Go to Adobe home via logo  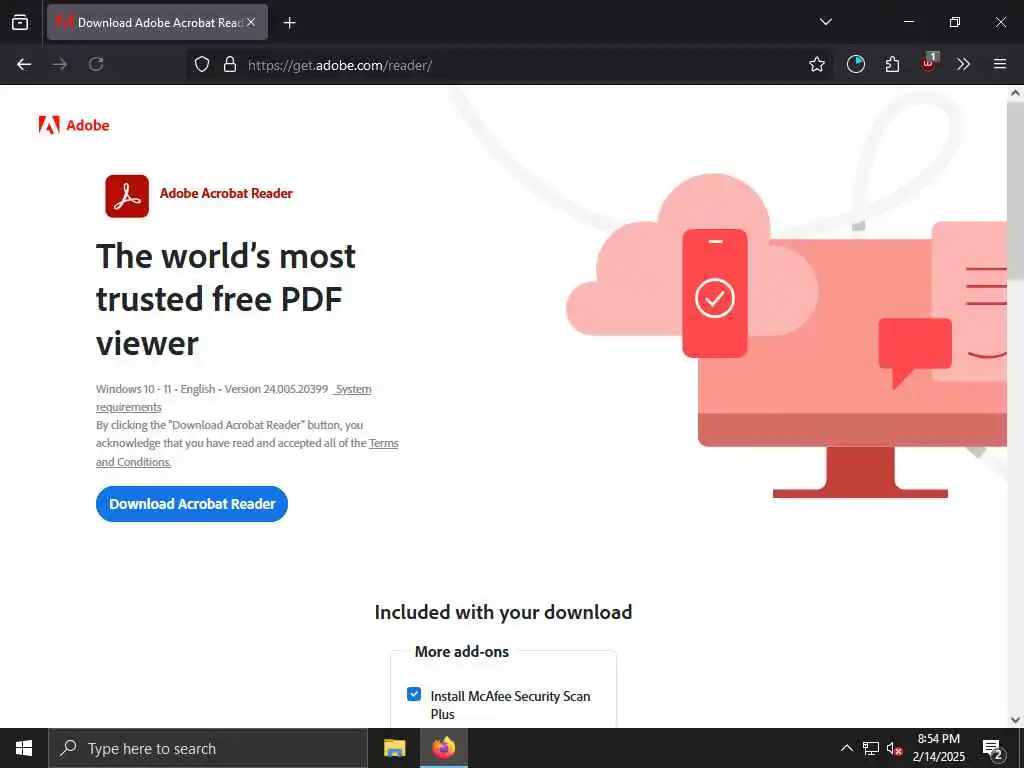74,125
